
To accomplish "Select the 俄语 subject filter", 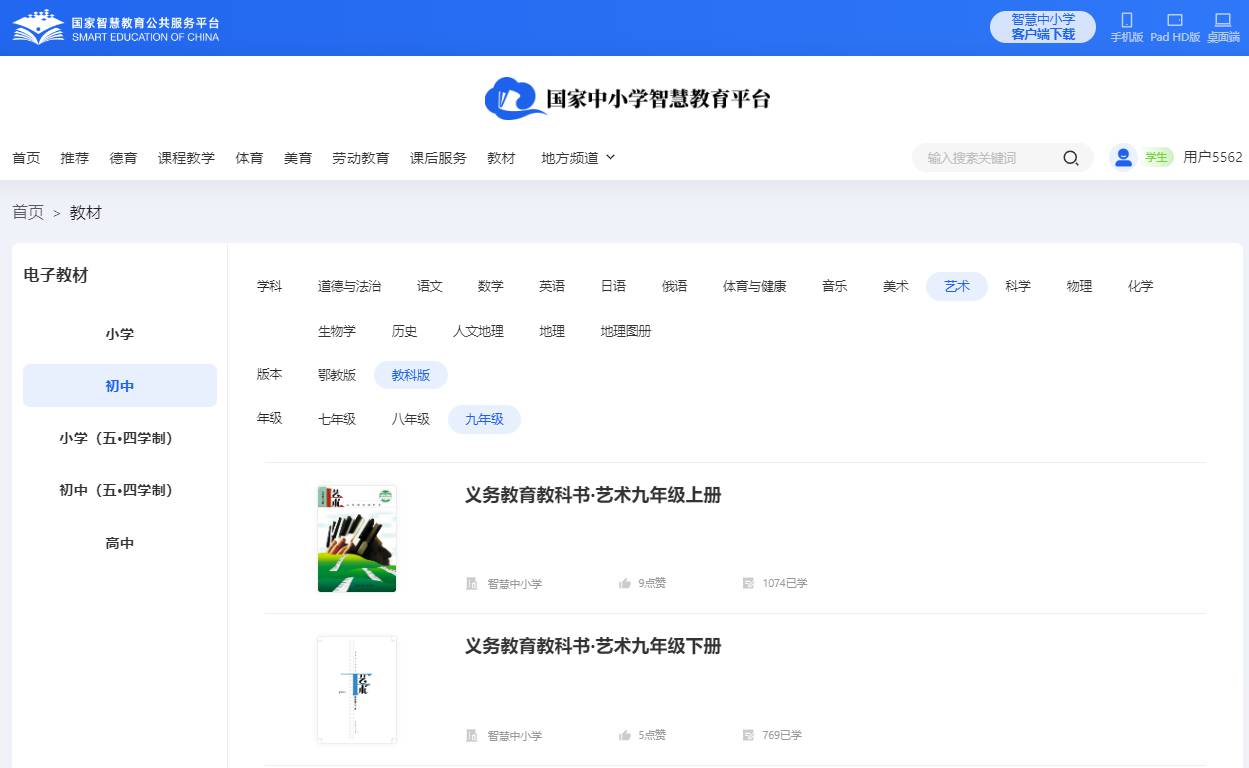I will pos(675,286).
